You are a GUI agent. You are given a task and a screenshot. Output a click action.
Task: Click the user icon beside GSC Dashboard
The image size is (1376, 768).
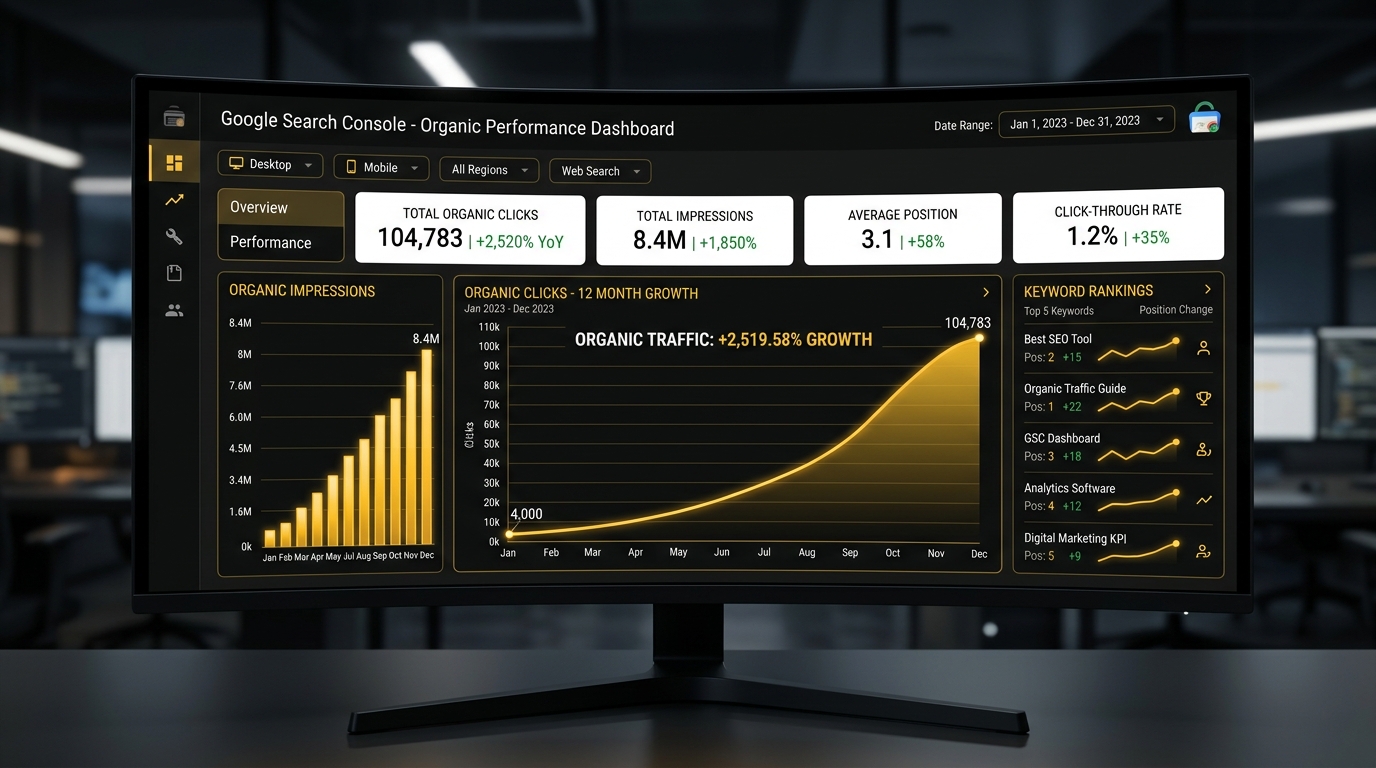click(x=1203, y=450)
